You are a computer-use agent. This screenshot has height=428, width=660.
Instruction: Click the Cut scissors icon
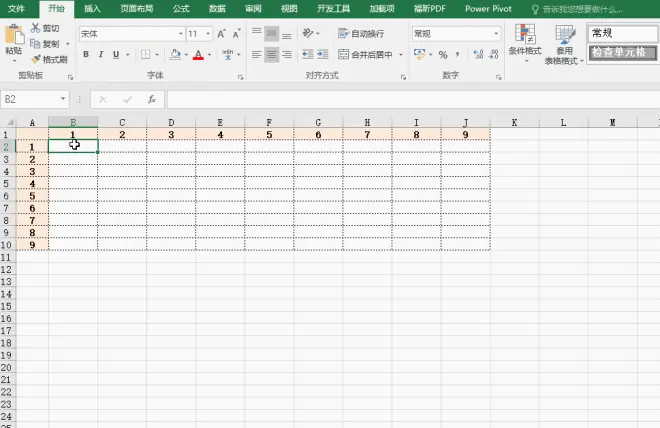[36, 28]
